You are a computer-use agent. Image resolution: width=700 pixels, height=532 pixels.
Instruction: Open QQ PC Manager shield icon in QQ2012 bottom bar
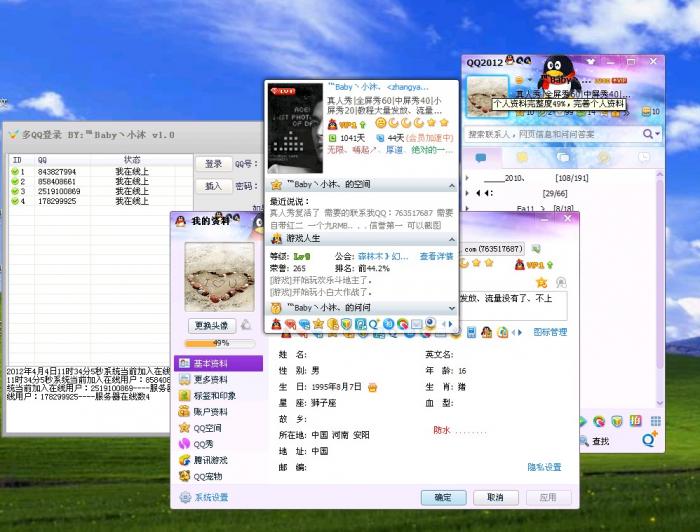617,421
